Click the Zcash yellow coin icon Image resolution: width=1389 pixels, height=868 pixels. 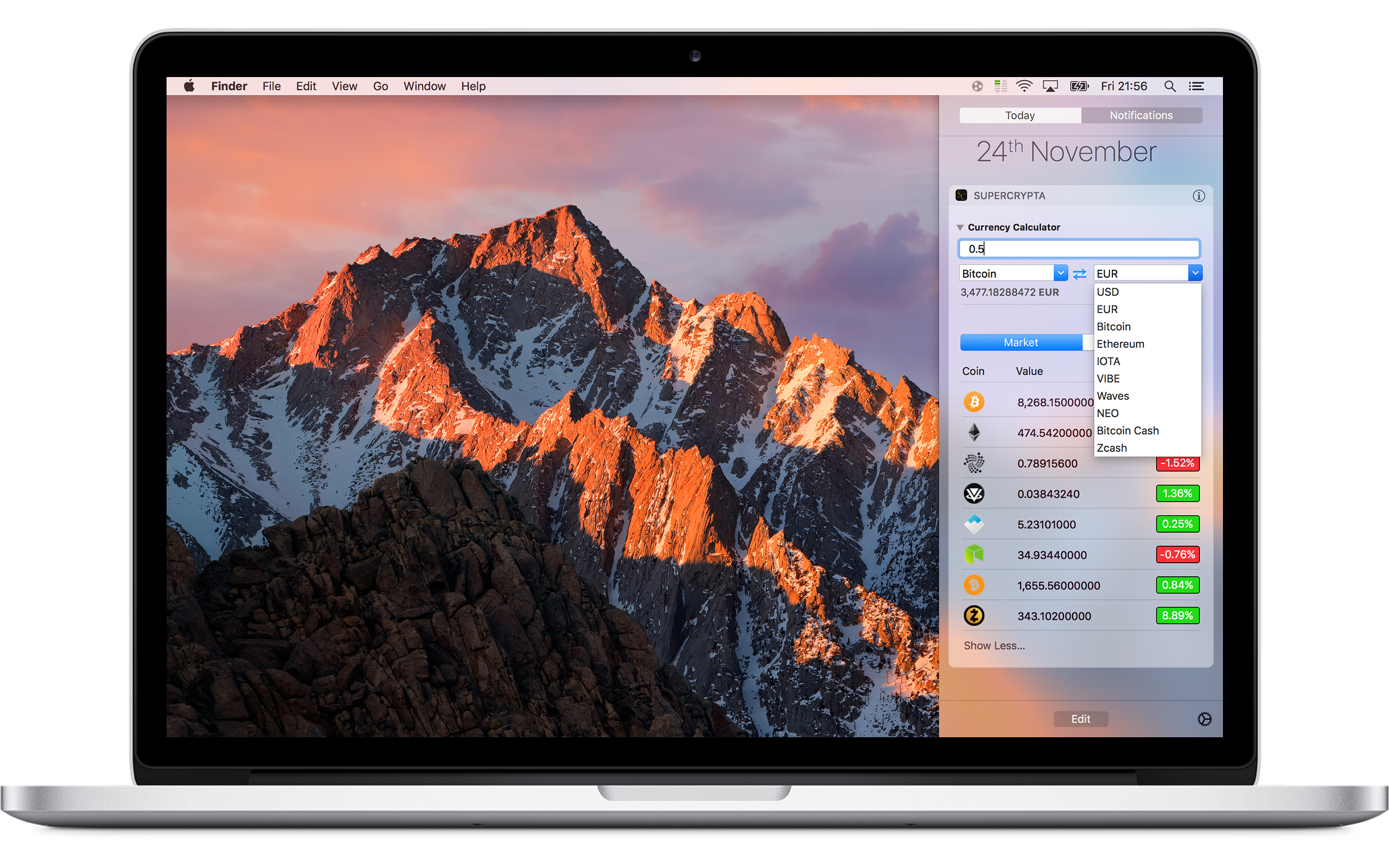click(973, 615)
